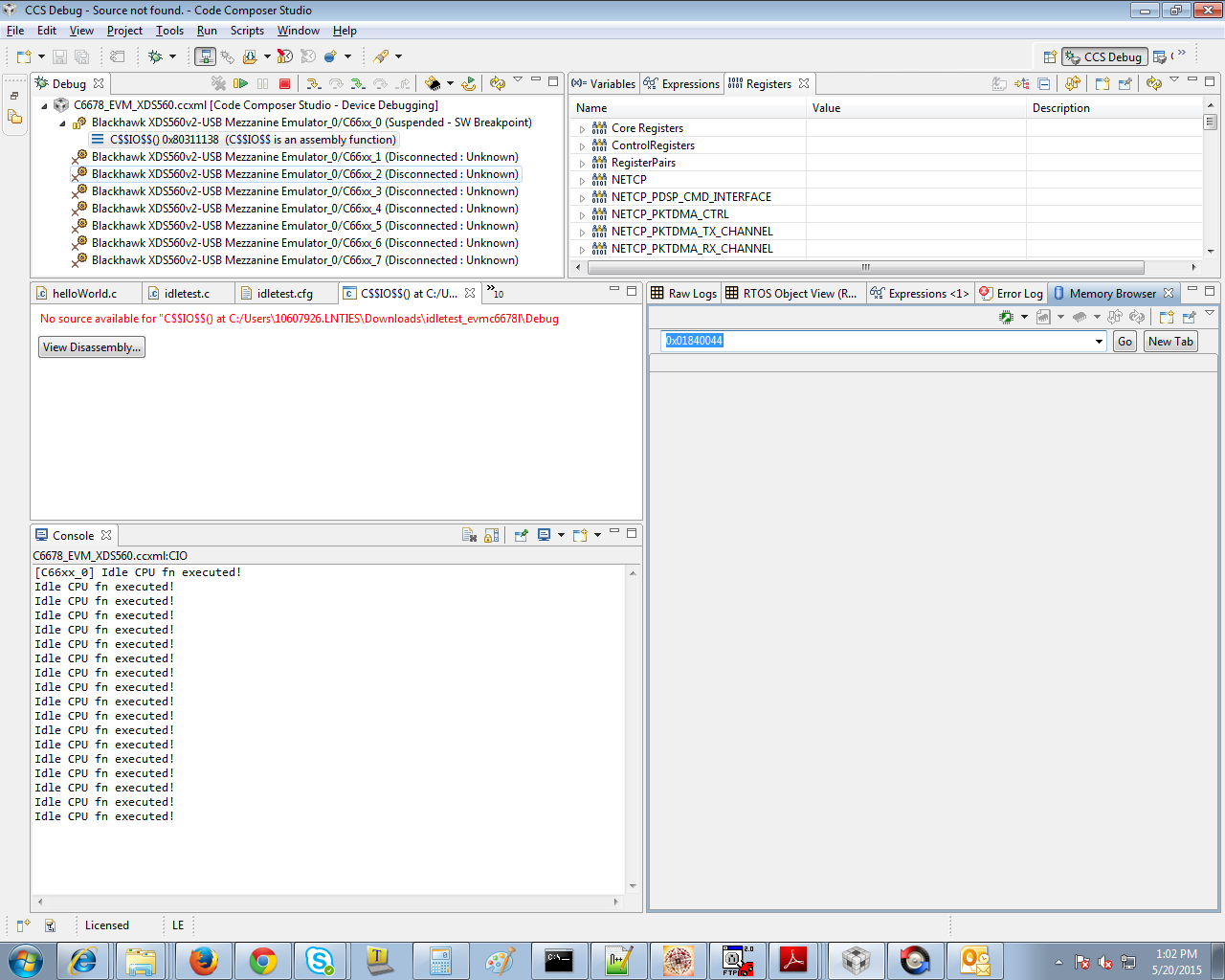Click Collapse All icon in Registers view
1225x980 pixels.
pos(1043,83)
